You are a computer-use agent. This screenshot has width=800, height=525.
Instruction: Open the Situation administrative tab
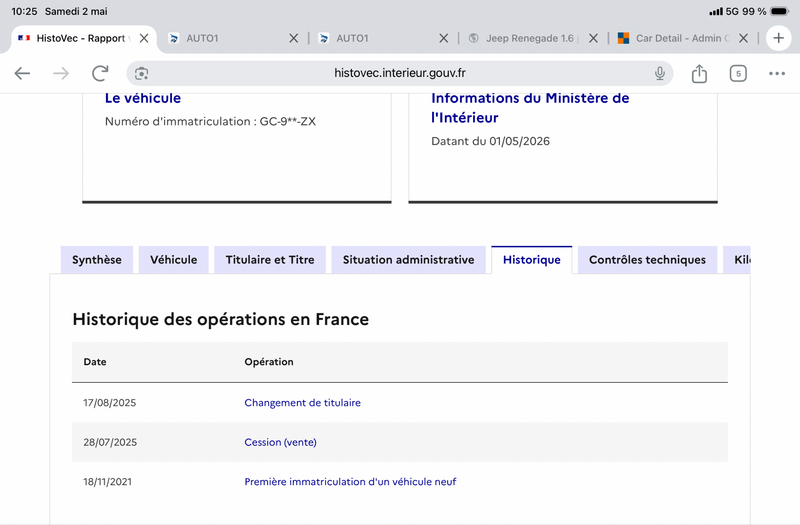pos(409,260)
